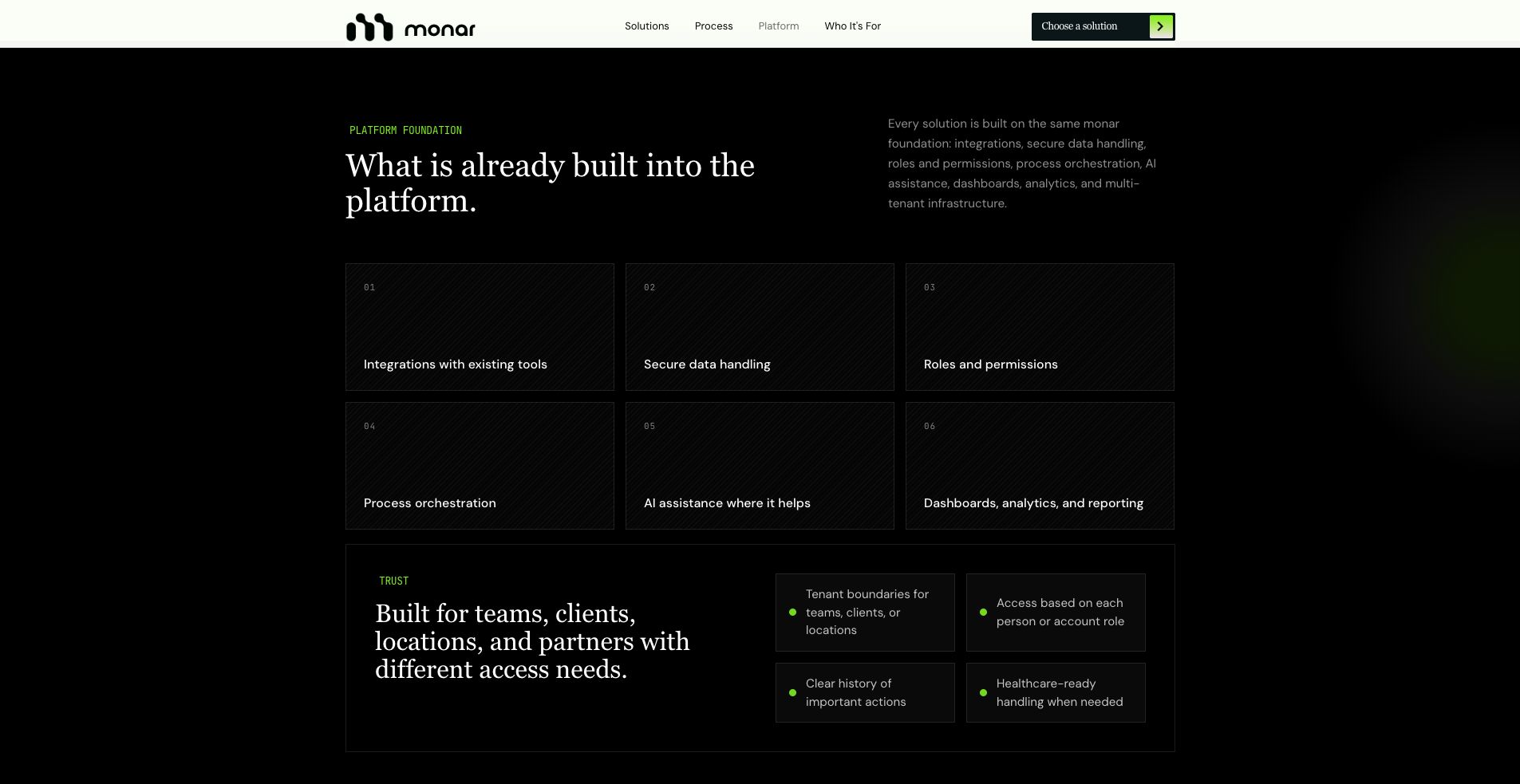
Task: Click the green dot beside Access based on
Action: click(x=983, y=613)
